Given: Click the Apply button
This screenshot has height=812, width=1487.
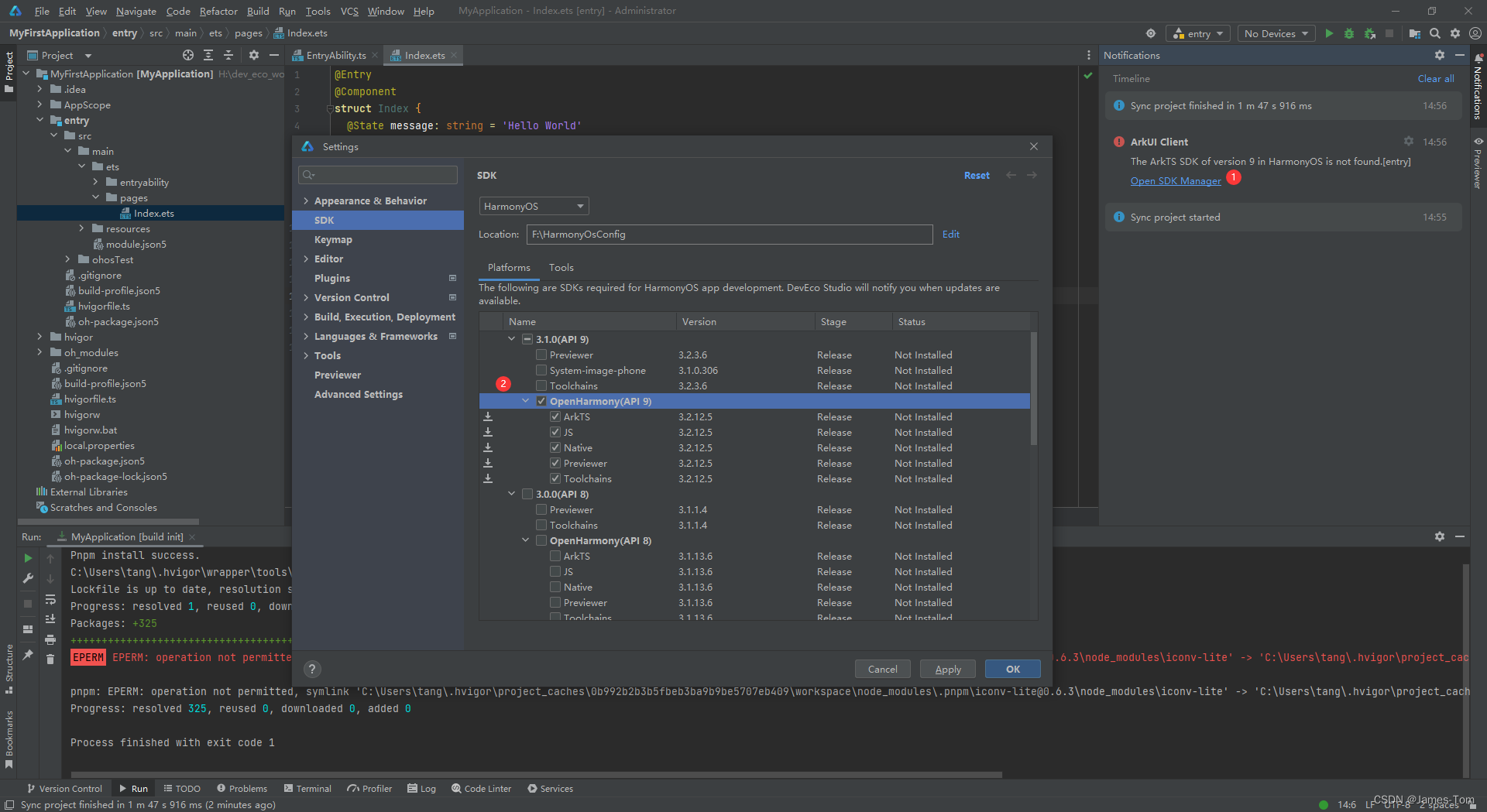Looking at the screenshot, I should click(948, 669).
